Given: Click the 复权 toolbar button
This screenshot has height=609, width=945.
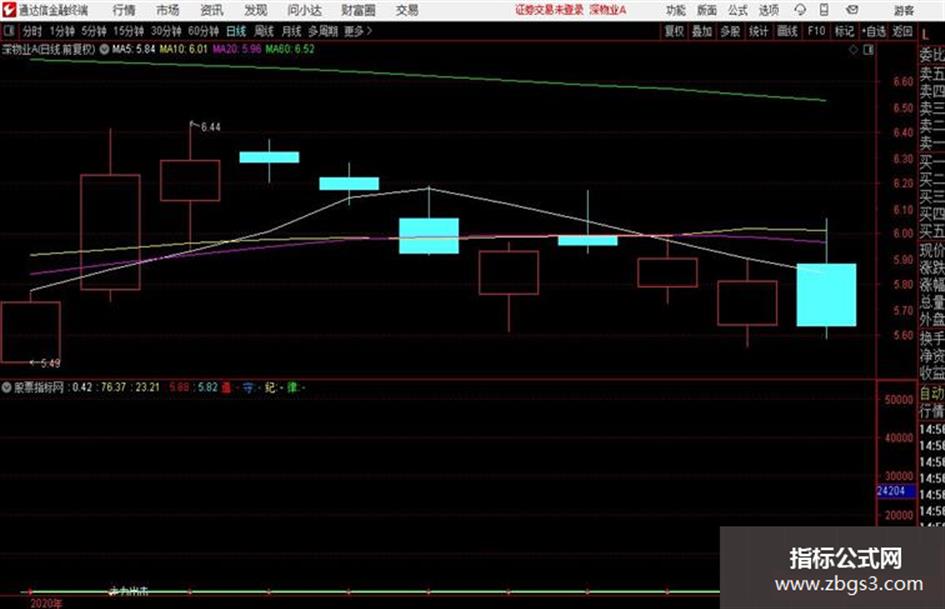Looking at the screenshot, I should (x=674, y=31).
